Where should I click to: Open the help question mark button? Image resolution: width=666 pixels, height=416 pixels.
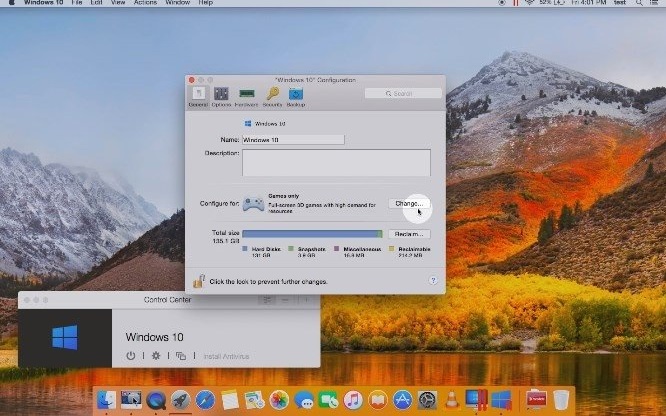433,282
